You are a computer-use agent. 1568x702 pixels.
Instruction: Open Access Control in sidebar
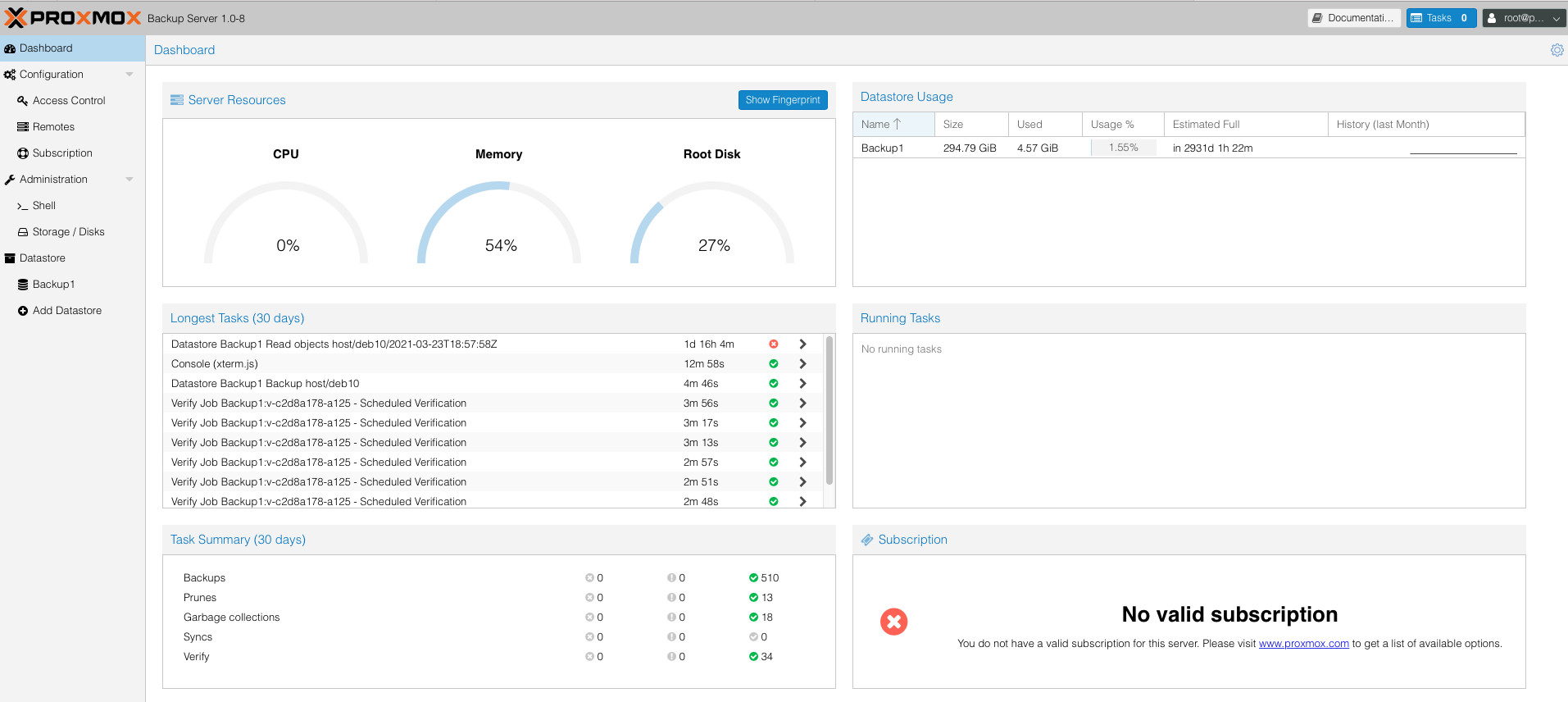click(x=73, y=101)
